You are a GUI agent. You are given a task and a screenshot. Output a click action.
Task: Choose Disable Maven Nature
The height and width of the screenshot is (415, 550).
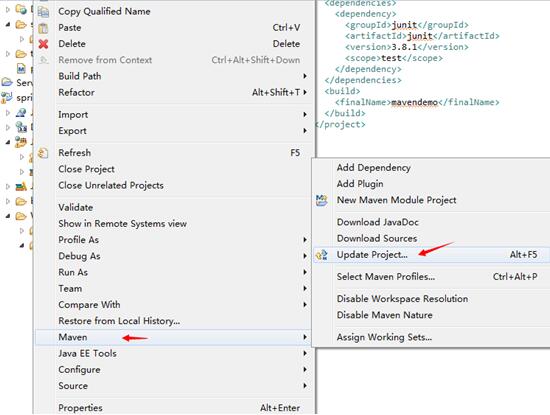[431, 315]
